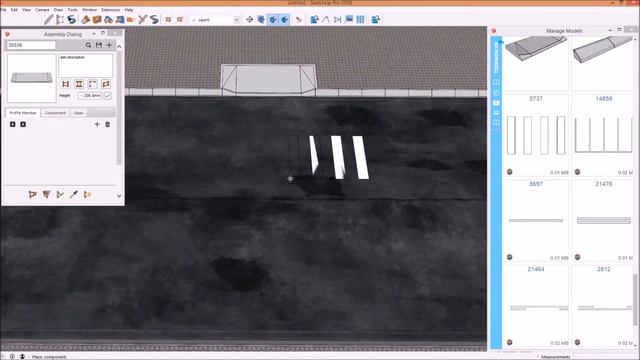Click the second icon above the Height field
Image resolution: width=640 pixels, height=360 pixels.
click(x=79, y=84)
